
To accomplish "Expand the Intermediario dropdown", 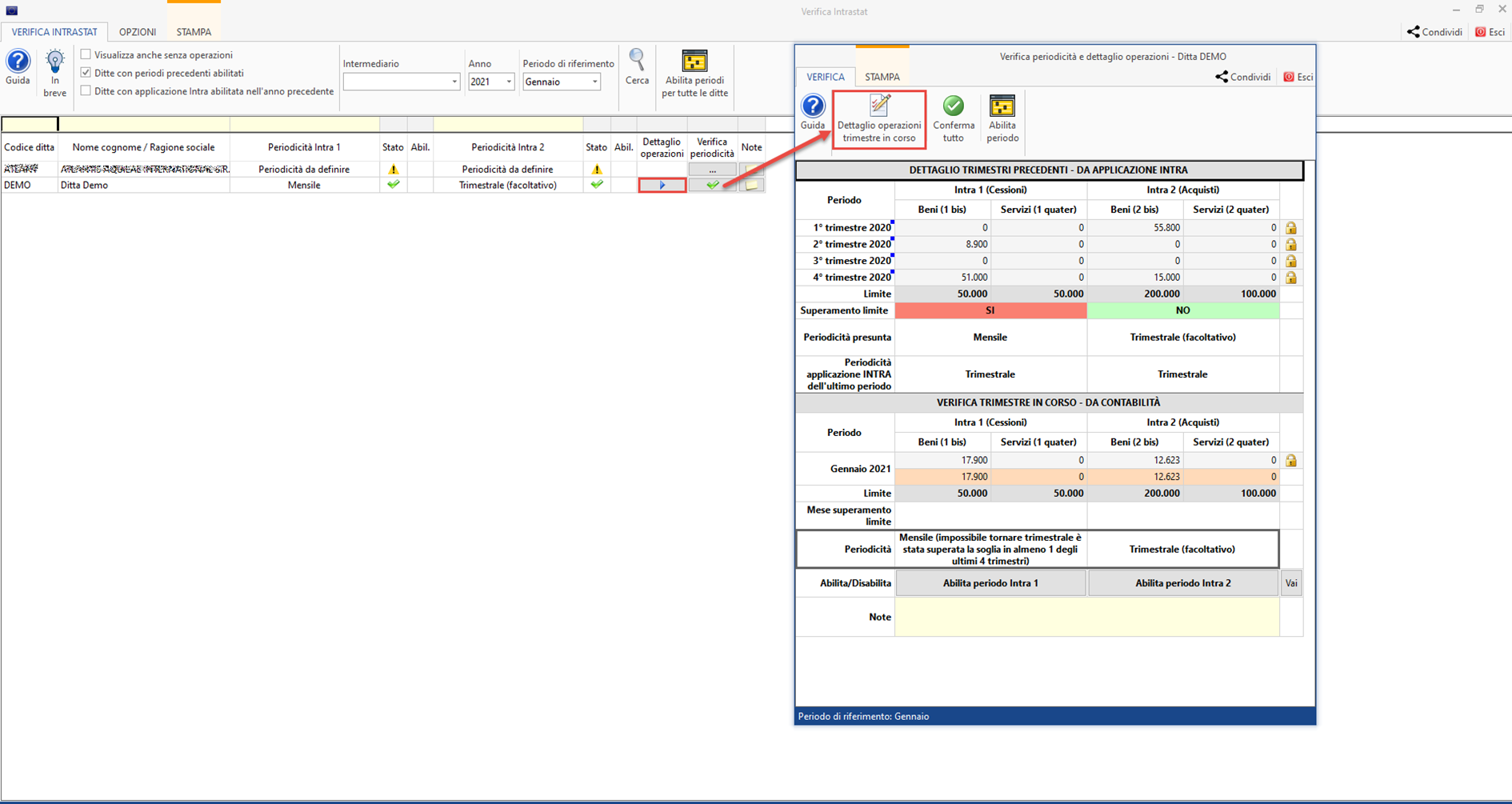I will click(454, 82).
